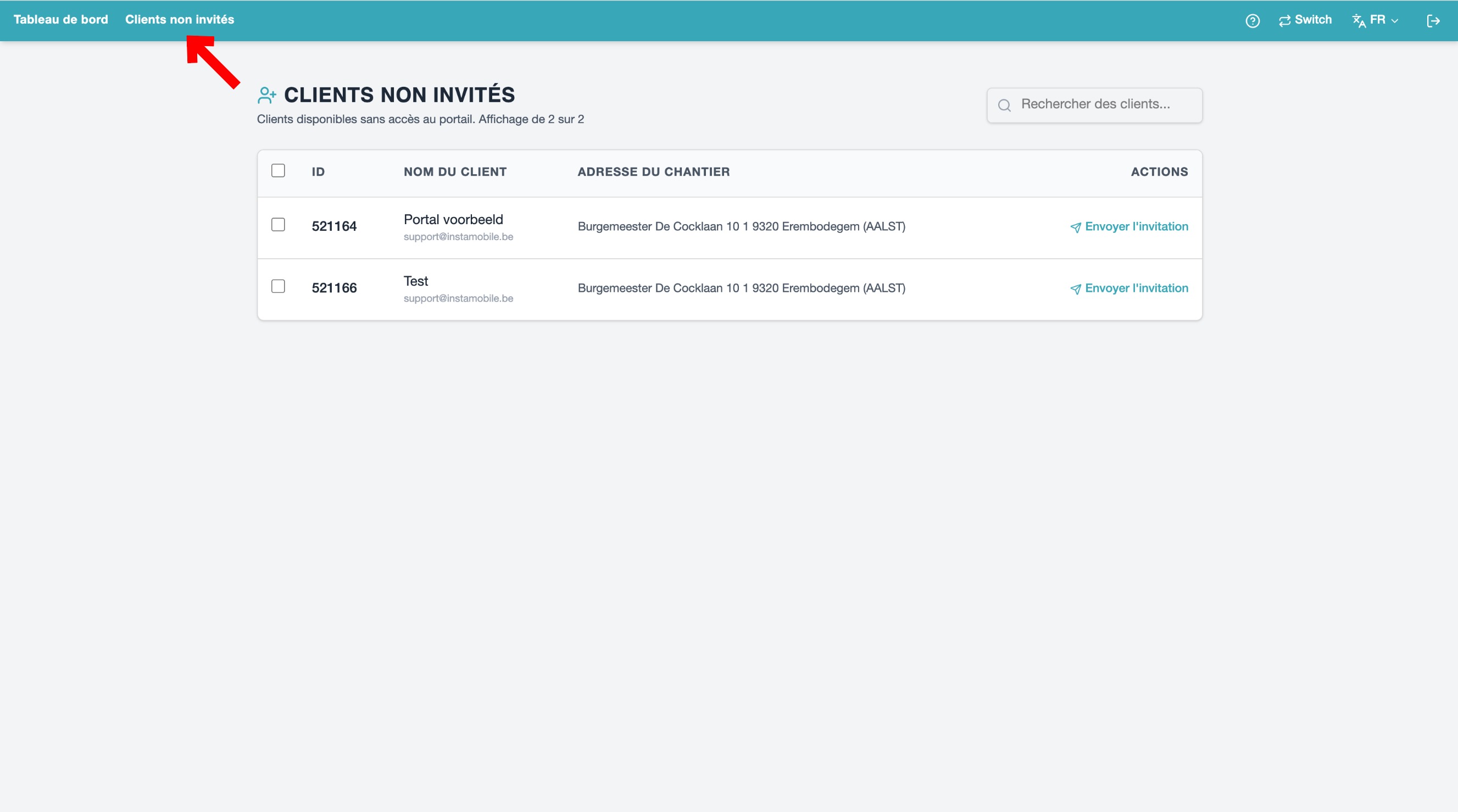Click the email under the Test client
1458x812 pixels.
[459, 299]
